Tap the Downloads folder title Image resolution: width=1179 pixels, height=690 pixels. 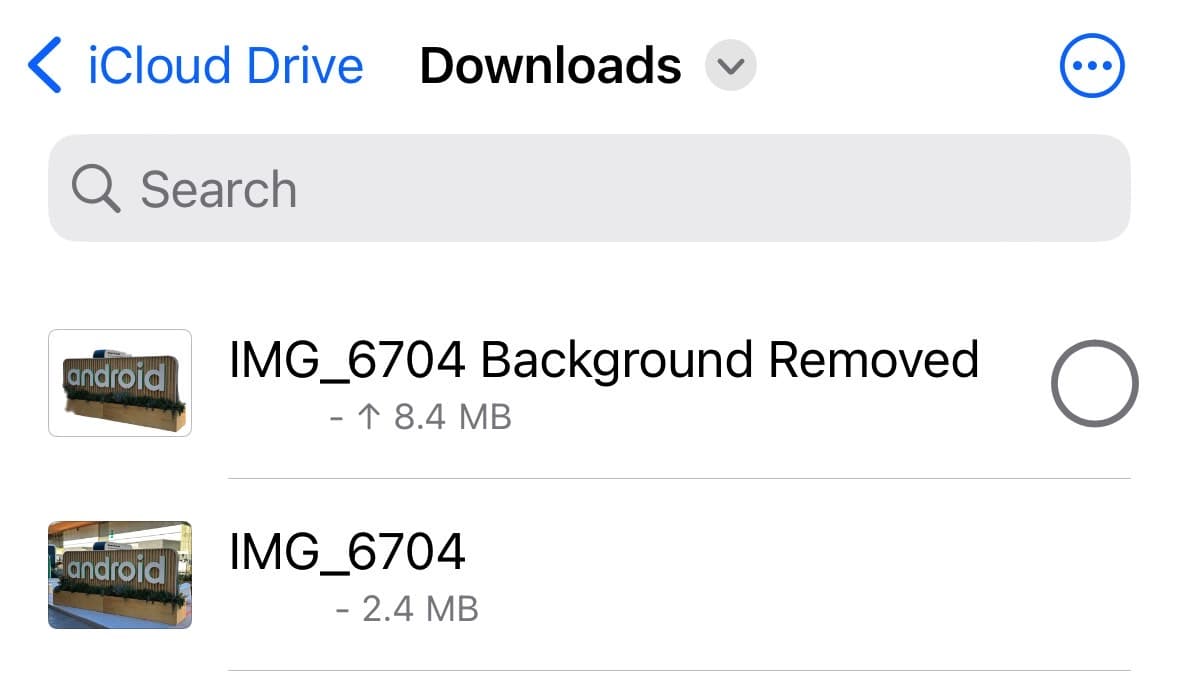pyautogui.click(x=550, y=66)
